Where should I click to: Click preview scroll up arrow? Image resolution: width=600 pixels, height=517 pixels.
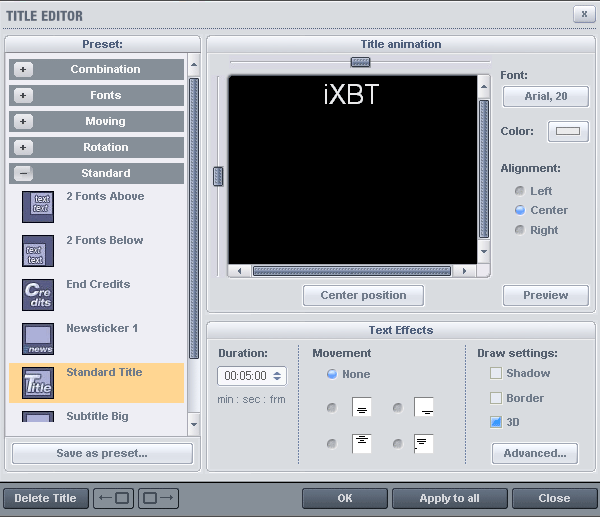coord(484,86)
